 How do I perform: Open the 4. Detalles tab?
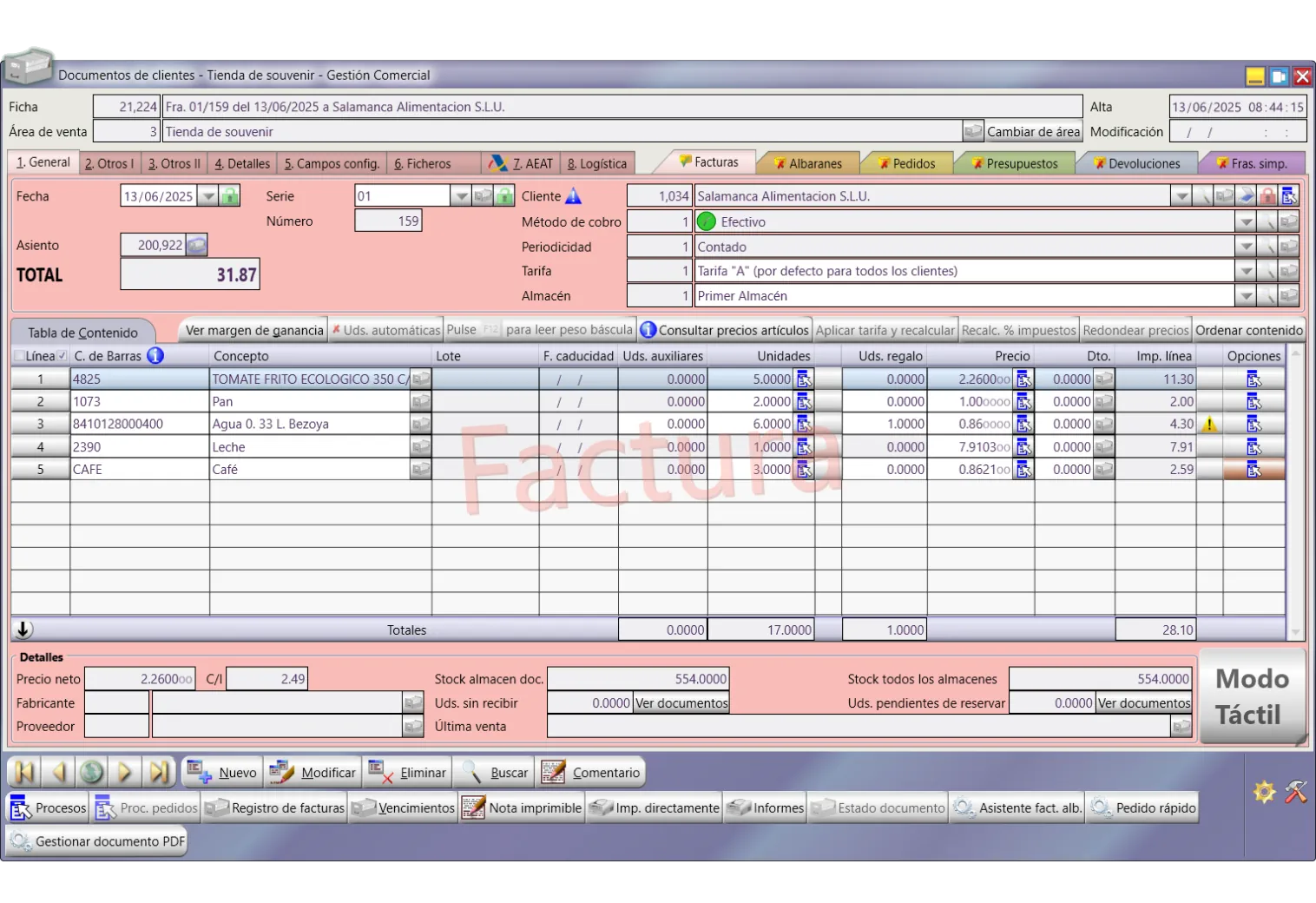pos(242,163)
